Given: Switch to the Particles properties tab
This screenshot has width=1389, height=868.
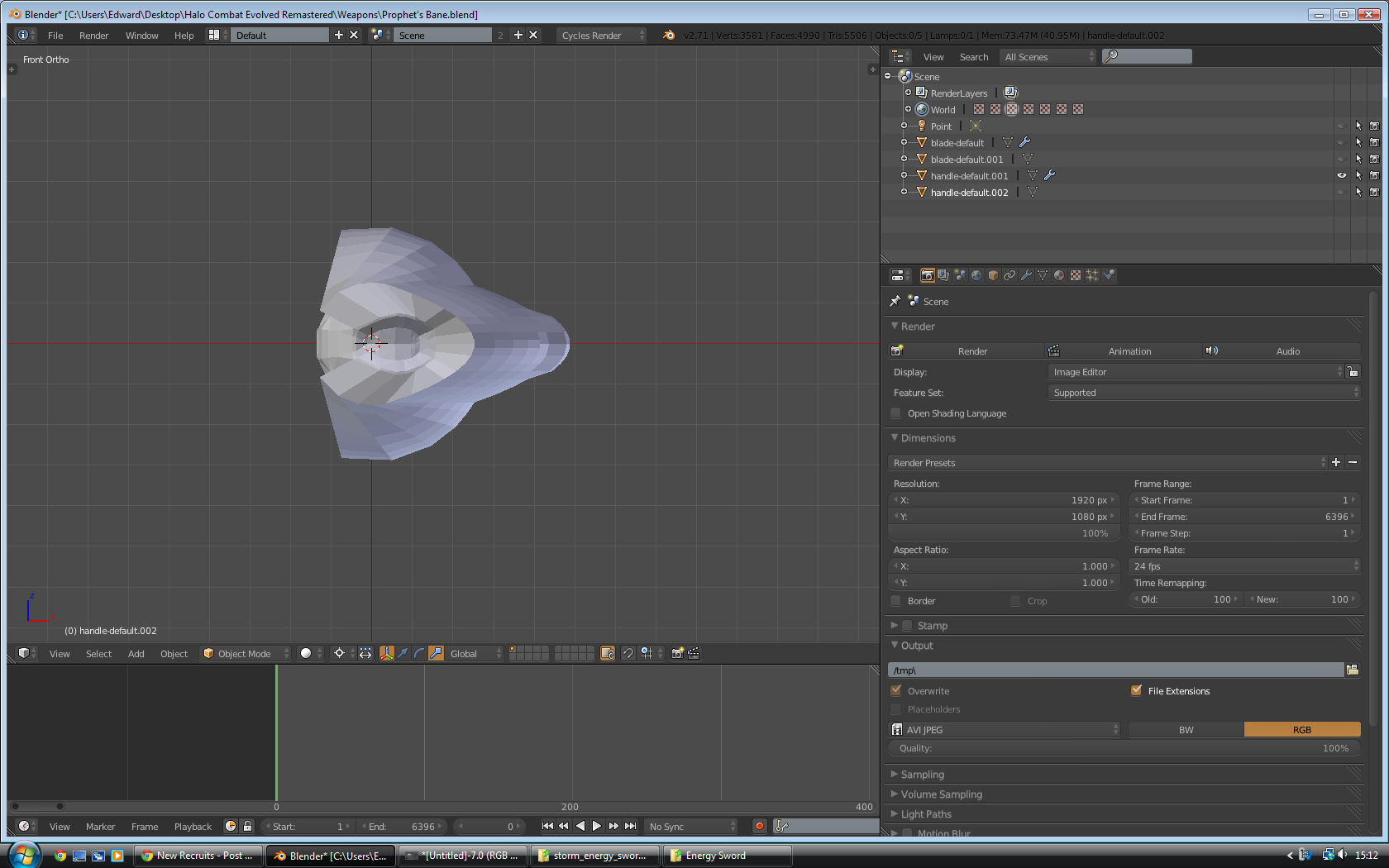Looking at the screenshot, I should tap(1092, 275).
